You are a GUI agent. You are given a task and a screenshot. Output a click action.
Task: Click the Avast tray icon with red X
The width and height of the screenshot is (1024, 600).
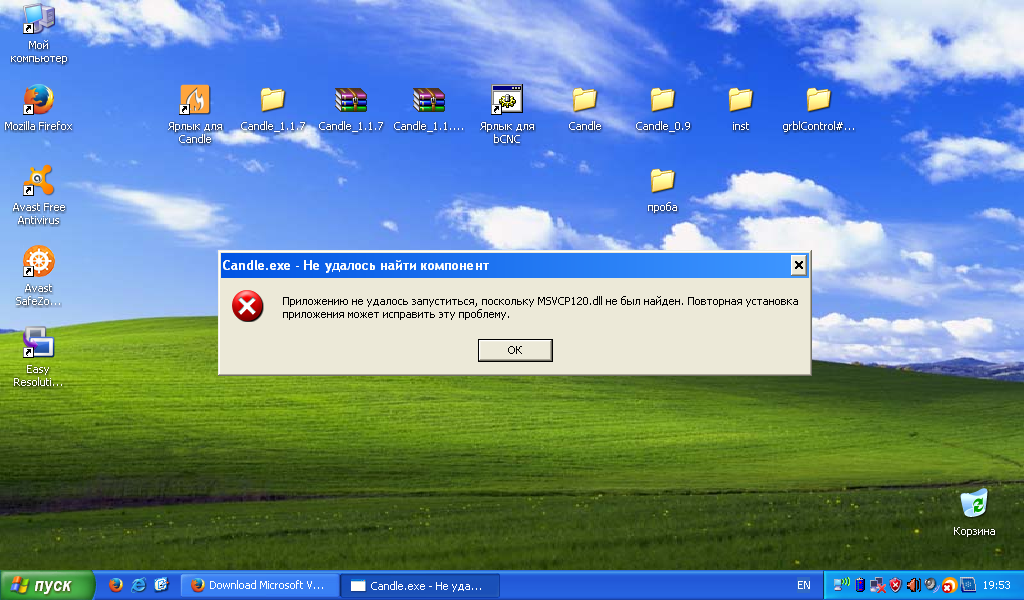click(949, 586)
